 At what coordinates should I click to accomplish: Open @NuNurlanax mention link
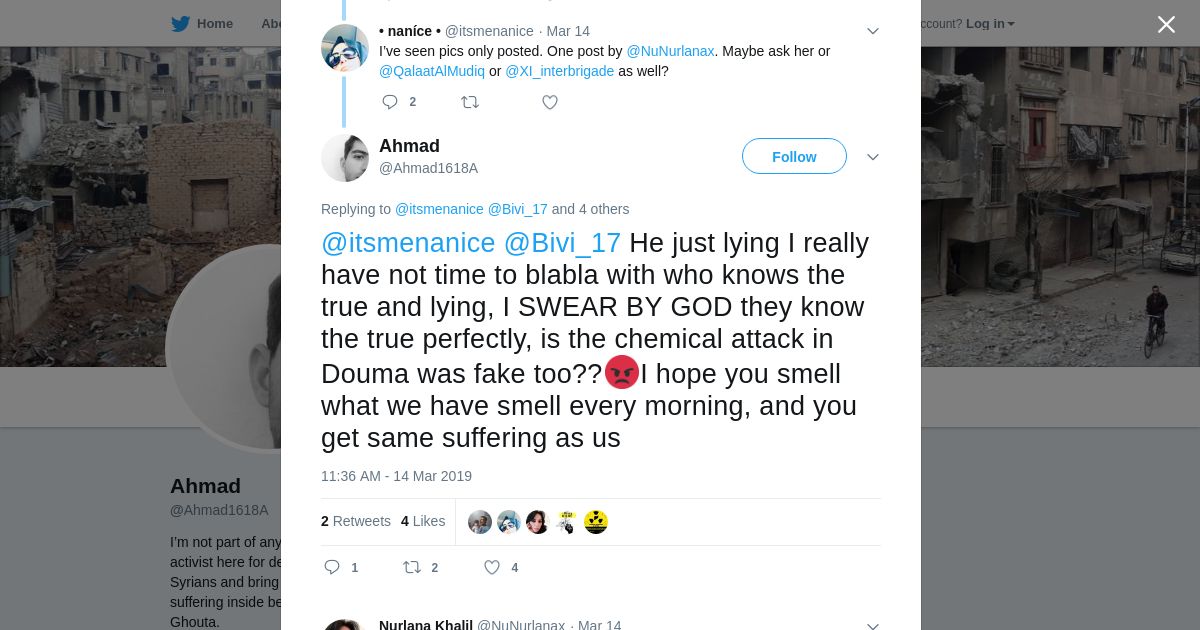coord(670,51)
